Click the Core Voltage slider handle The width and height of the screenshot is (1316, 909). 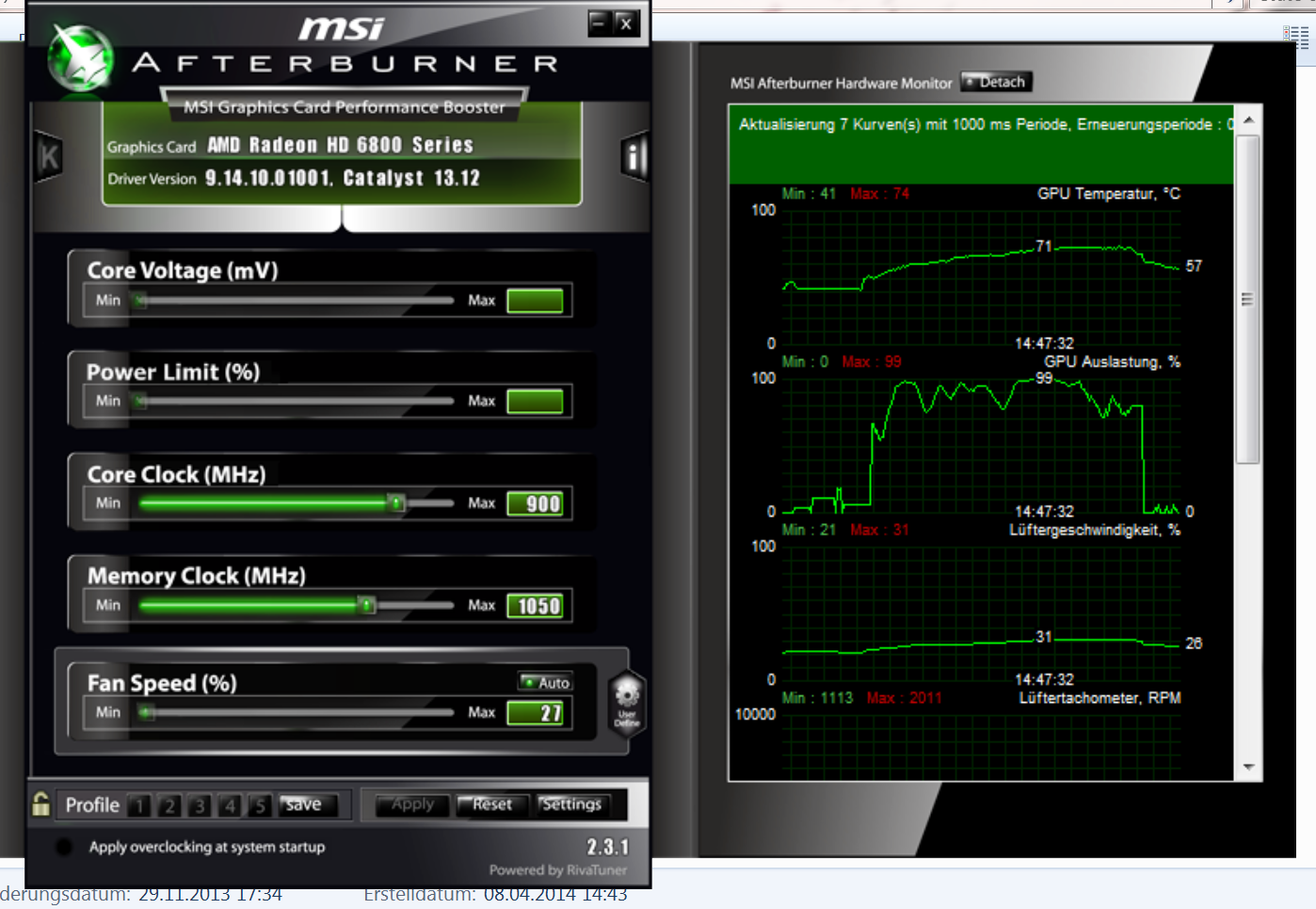coord(140,300)
